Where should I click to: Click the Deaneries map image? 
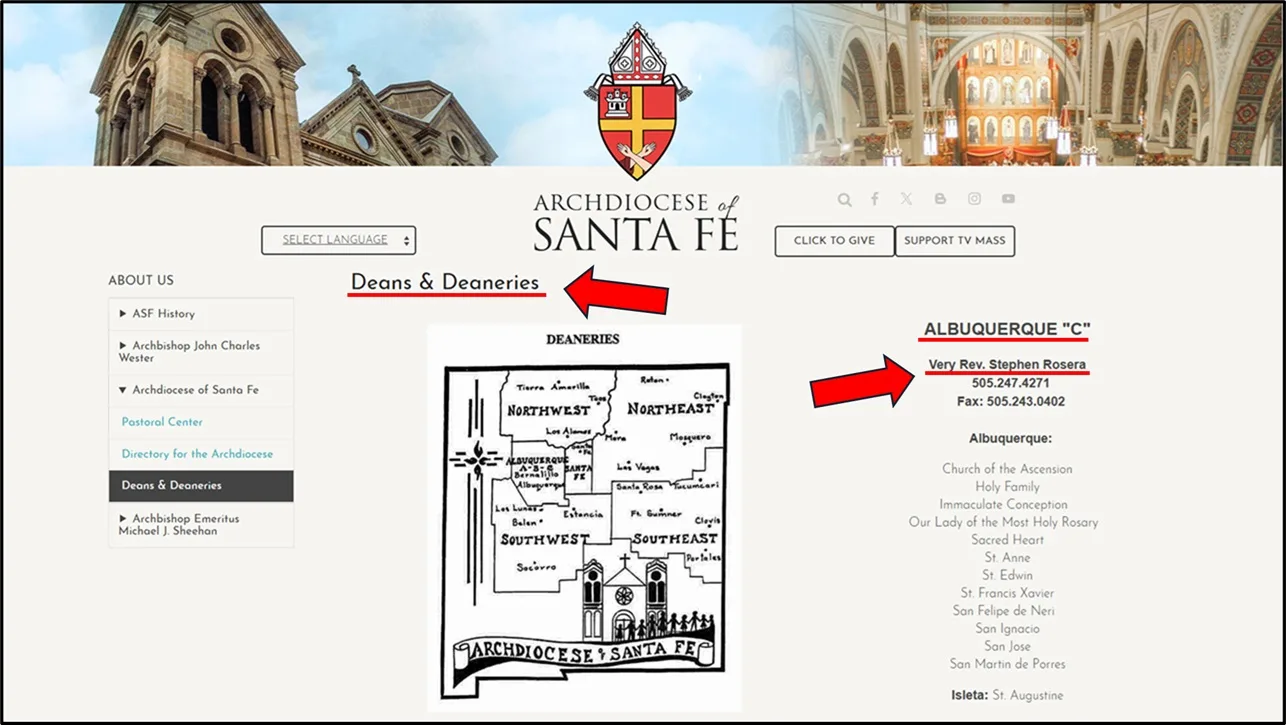pos(584,518)
